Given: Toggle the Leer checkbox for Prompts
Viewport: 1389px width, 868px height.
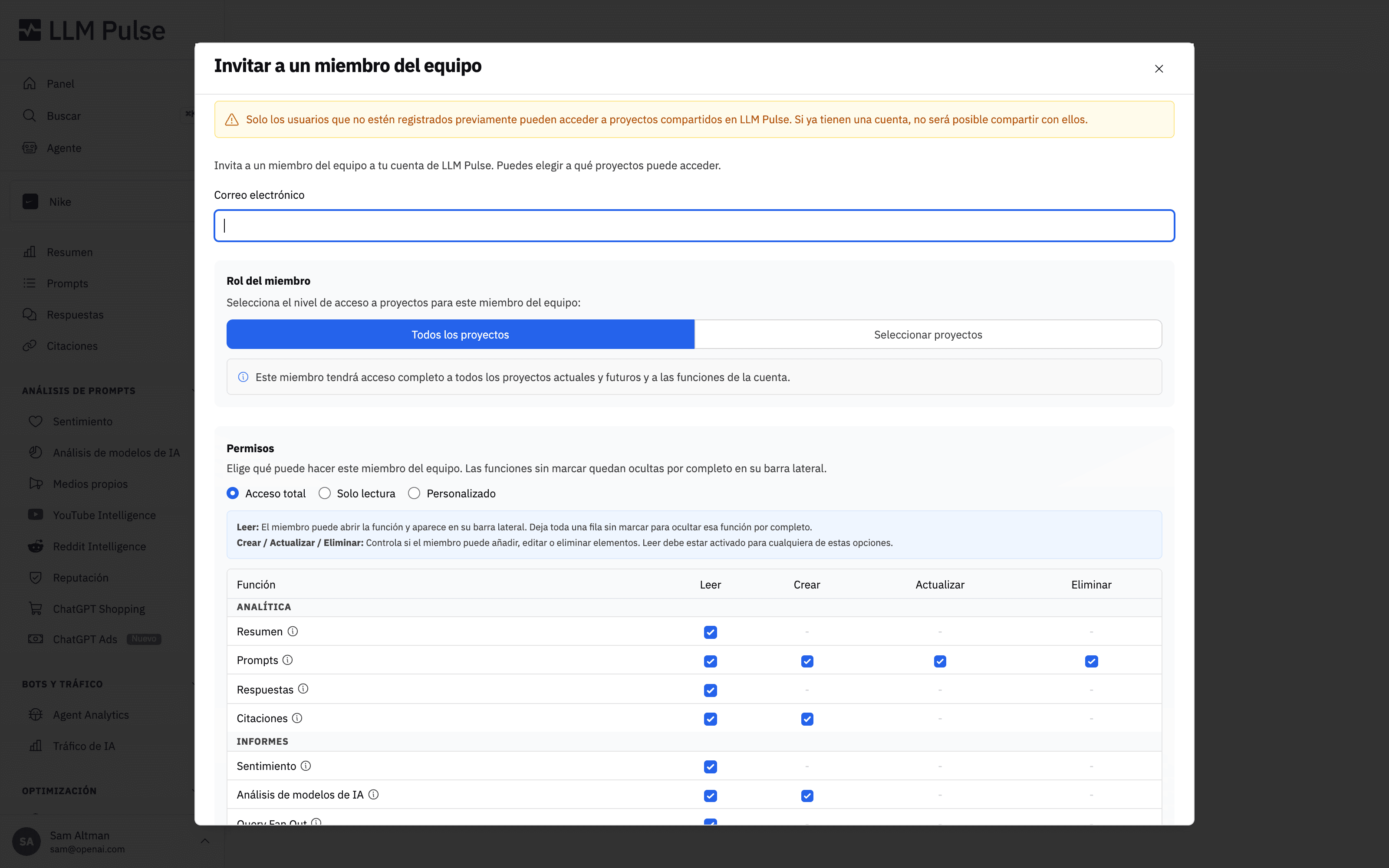Looking at the screenshot, I should point(711,661).
